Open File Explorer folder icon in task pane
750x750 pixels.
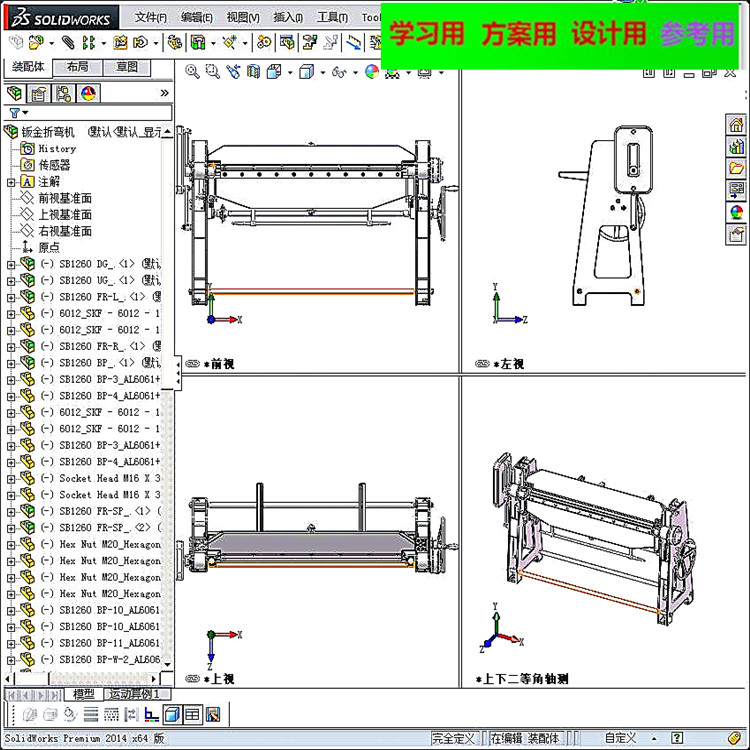[736, 168]
